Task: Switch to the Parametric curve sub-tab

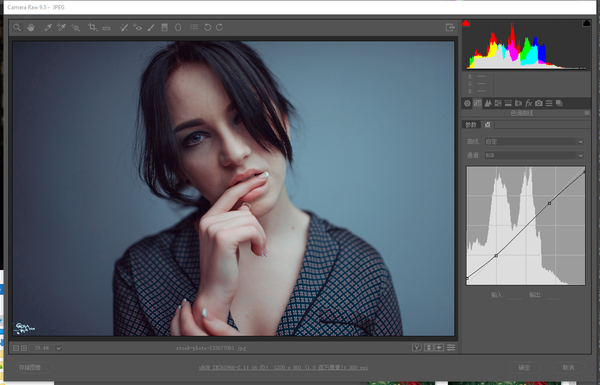Action: tap(471, 125)
